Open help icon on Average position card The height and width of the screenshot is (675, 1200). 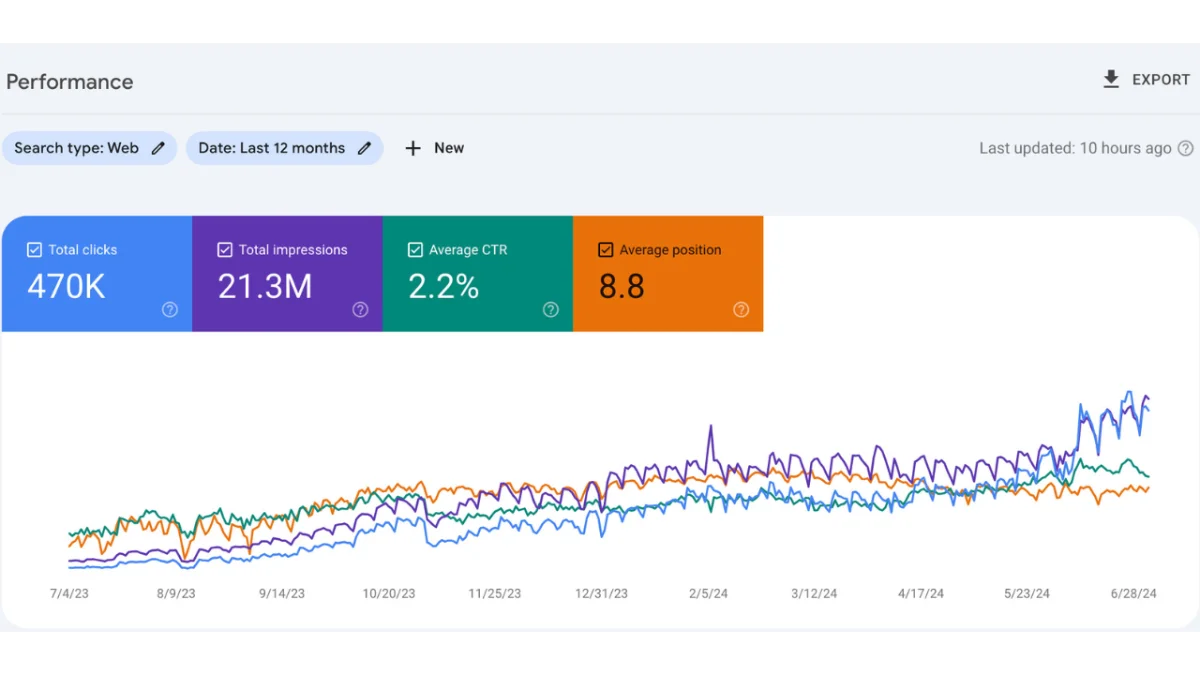pos(741,310)
